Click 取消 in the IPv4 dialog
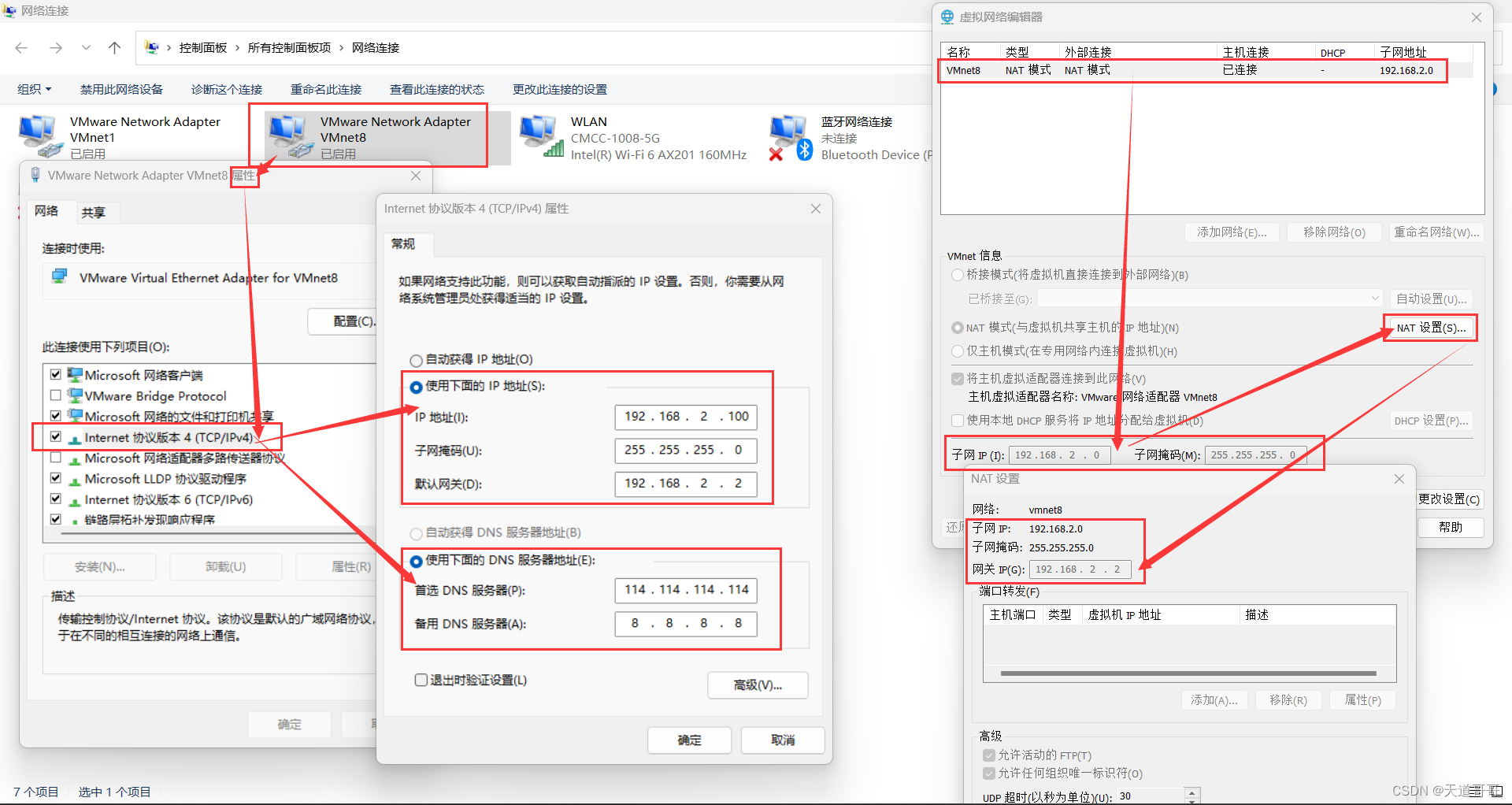Image resolution: width=1512 pixels, height=805 pixels. tap(783, 740)
